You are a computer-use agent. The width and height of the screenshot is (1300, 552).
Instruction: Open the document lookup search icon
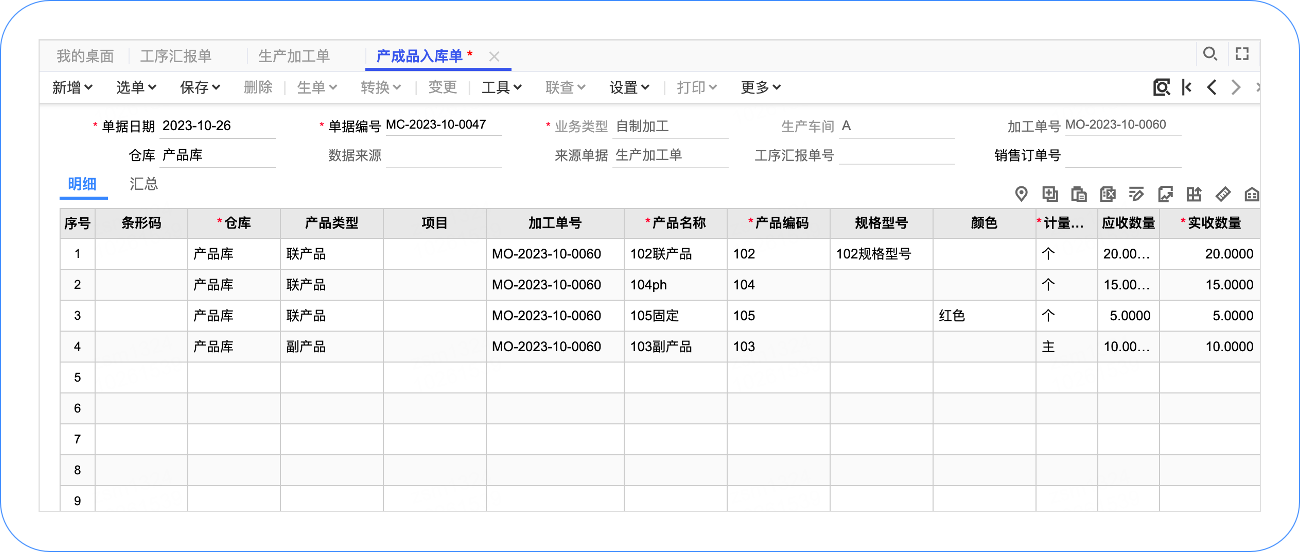(1161, 87)
